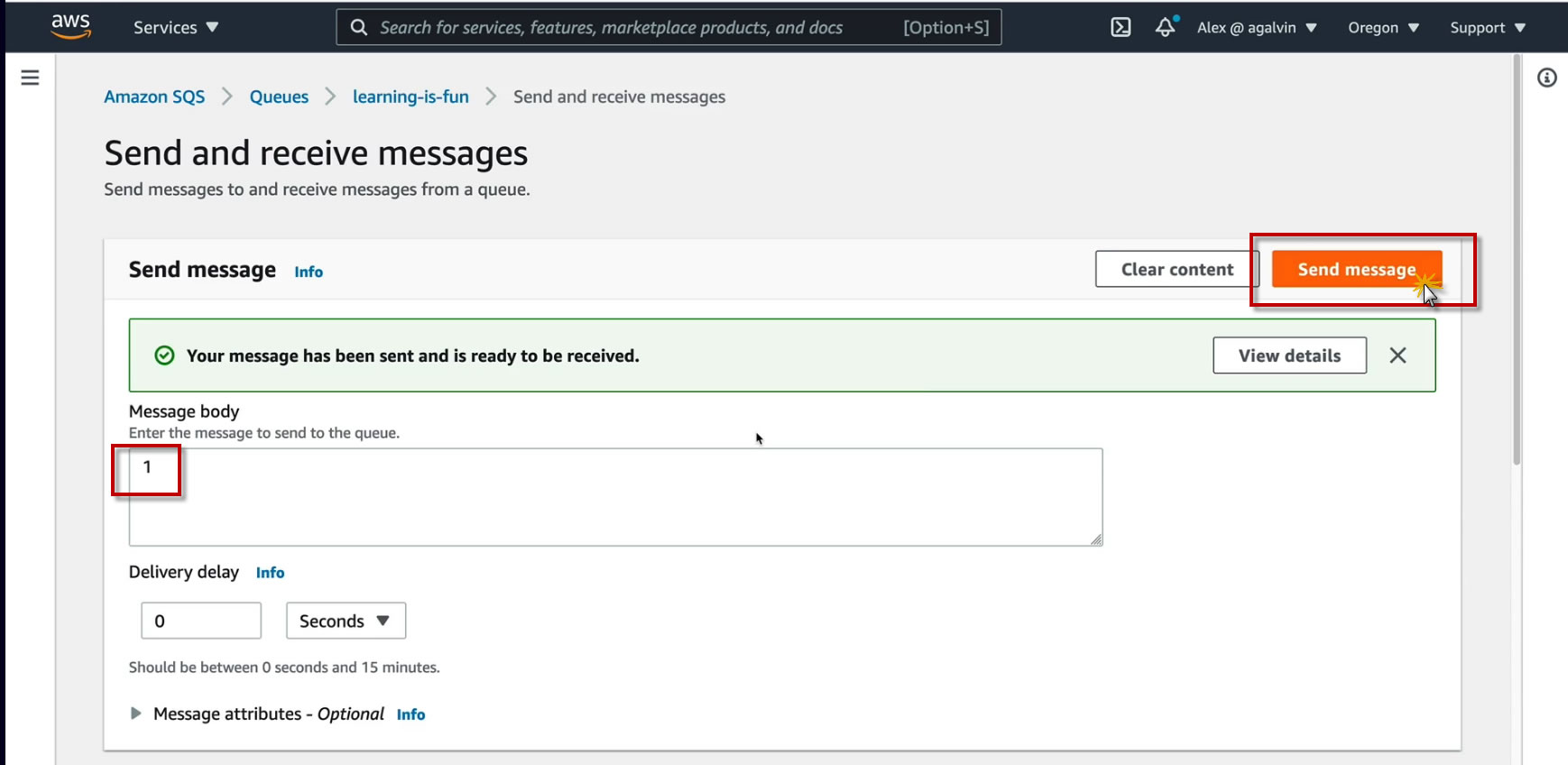1568x765 pixels.
Task: Open the AWS CloudShell terminal icon
Action: coord(1121,27)
